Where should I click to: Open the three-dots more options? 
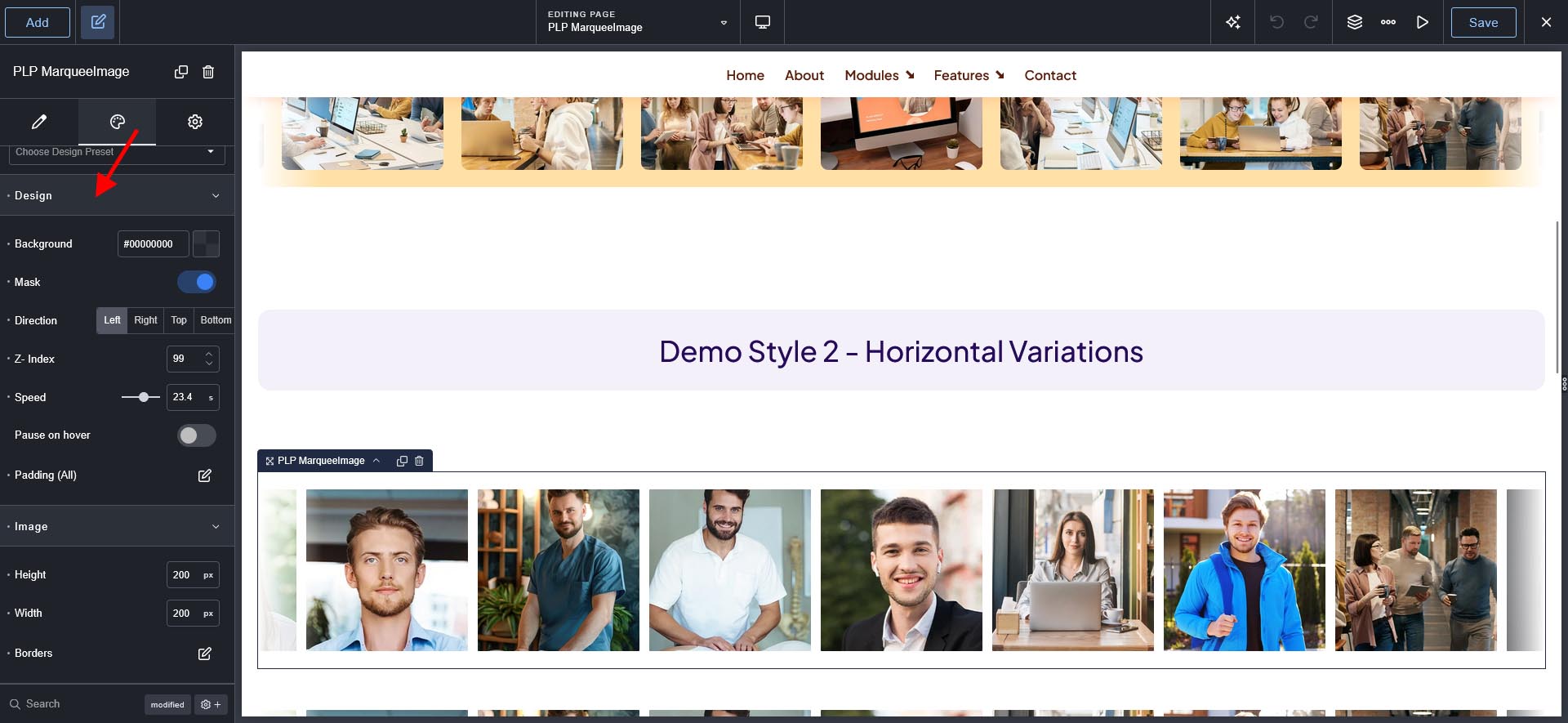[1388, 22]
